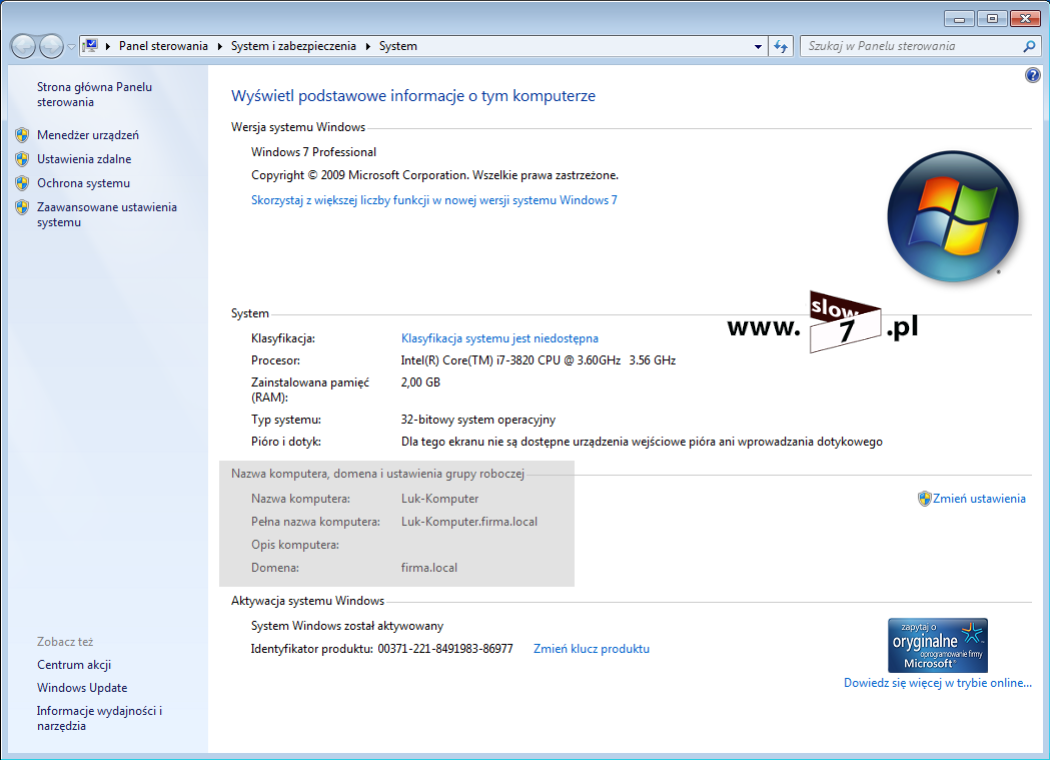
Task: Expand the root breadcrumb arrow before Panel sterowania
Action: tap(108, 46)
